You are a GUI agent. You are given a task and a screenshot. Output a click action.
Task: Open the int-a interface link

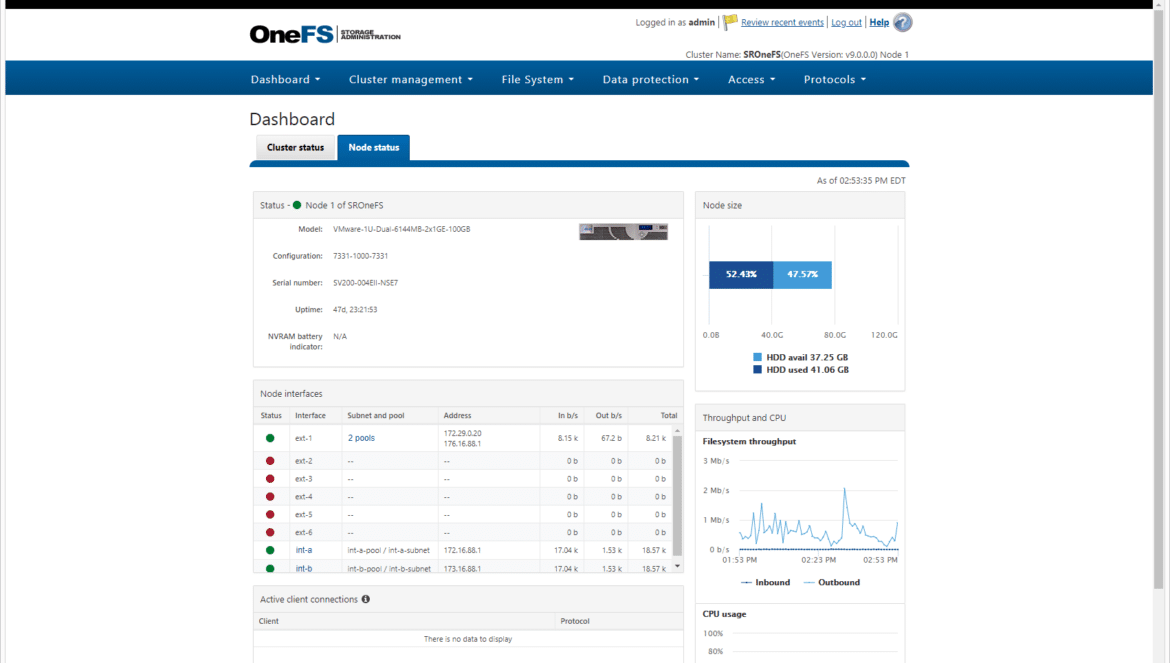[x=304, y=550]
